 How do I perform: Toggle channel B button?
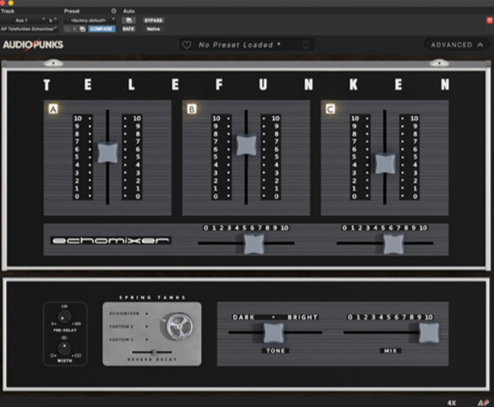[x=192, y=109]
